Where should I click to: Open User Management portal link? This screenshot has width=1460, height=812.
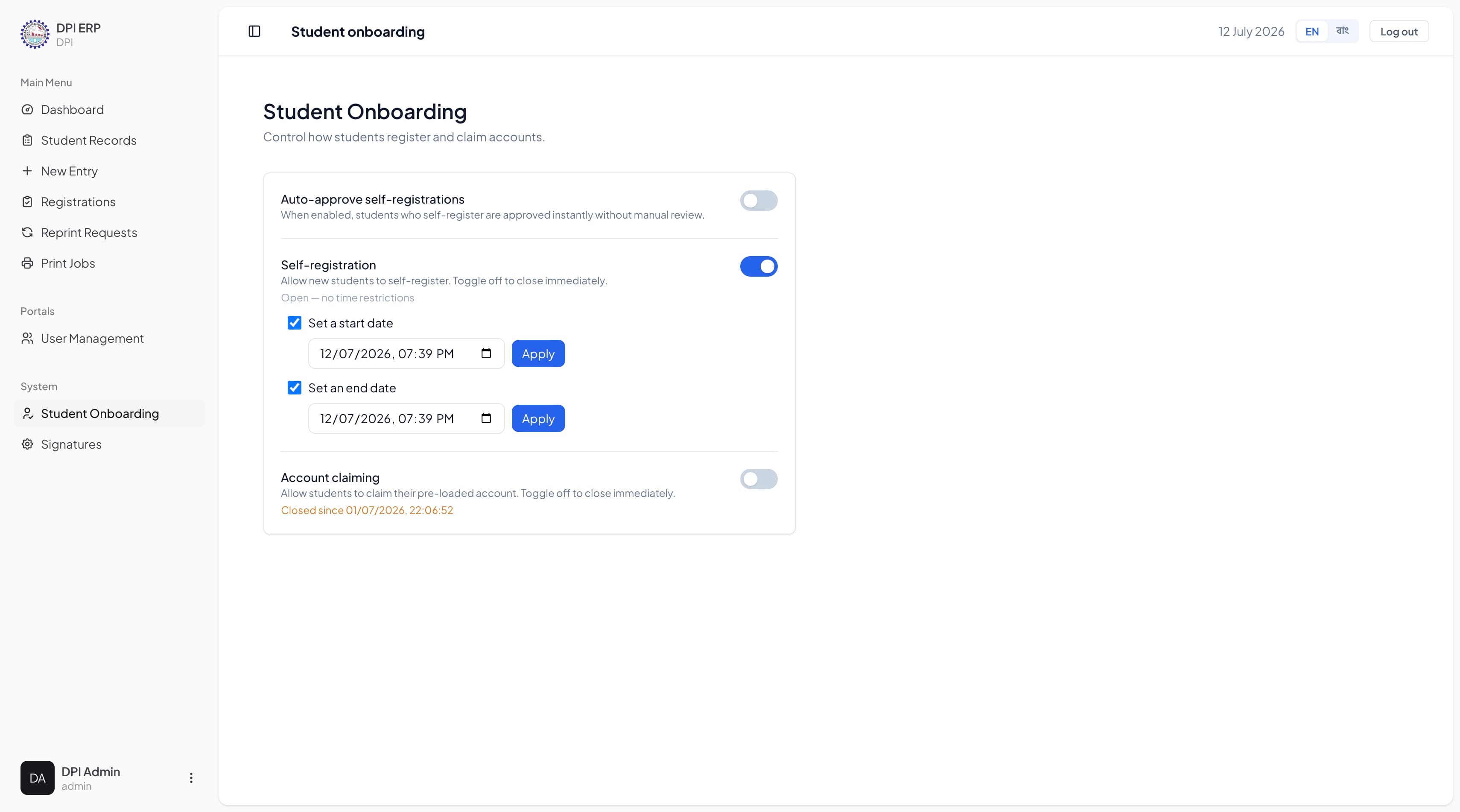[109, 338]
